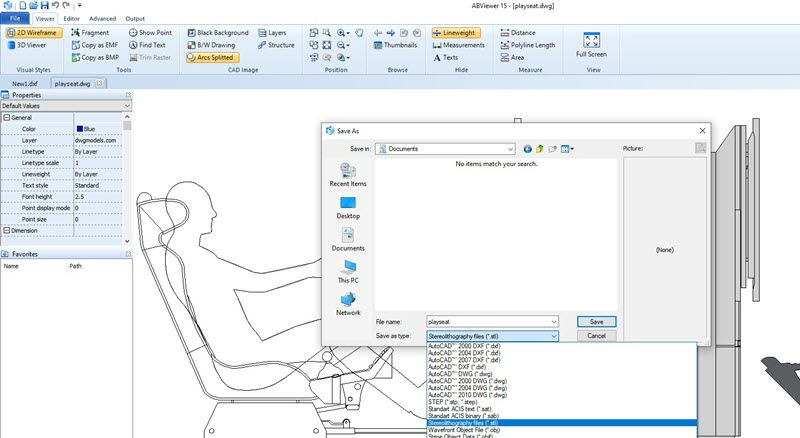Image resolution: width=800 pixels, height=438 pixels.
Task: Toggle Lineweight display off
Action: coord(456,32)
